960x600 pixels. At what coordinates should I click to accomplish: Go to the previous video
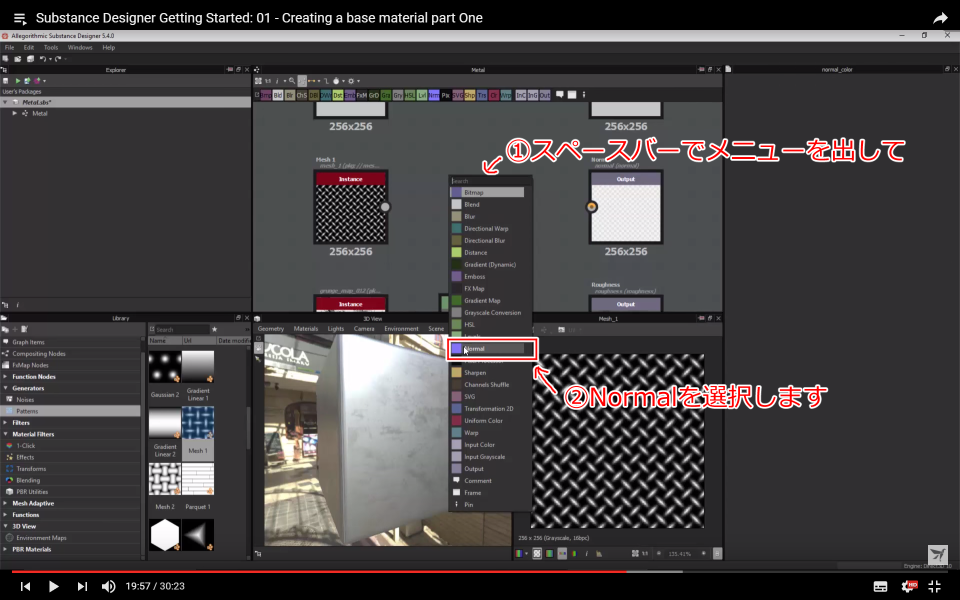coord(25,587)
